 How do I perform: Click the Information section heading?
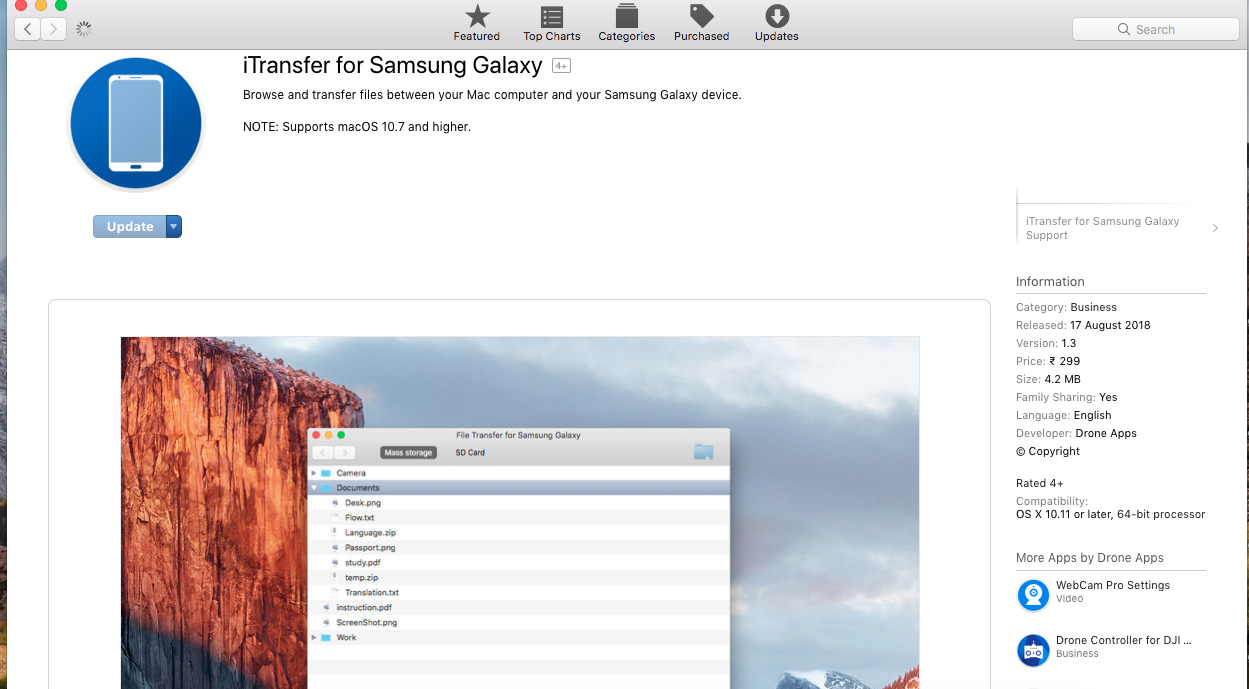pyautogui.click(x=1050, y=282)
